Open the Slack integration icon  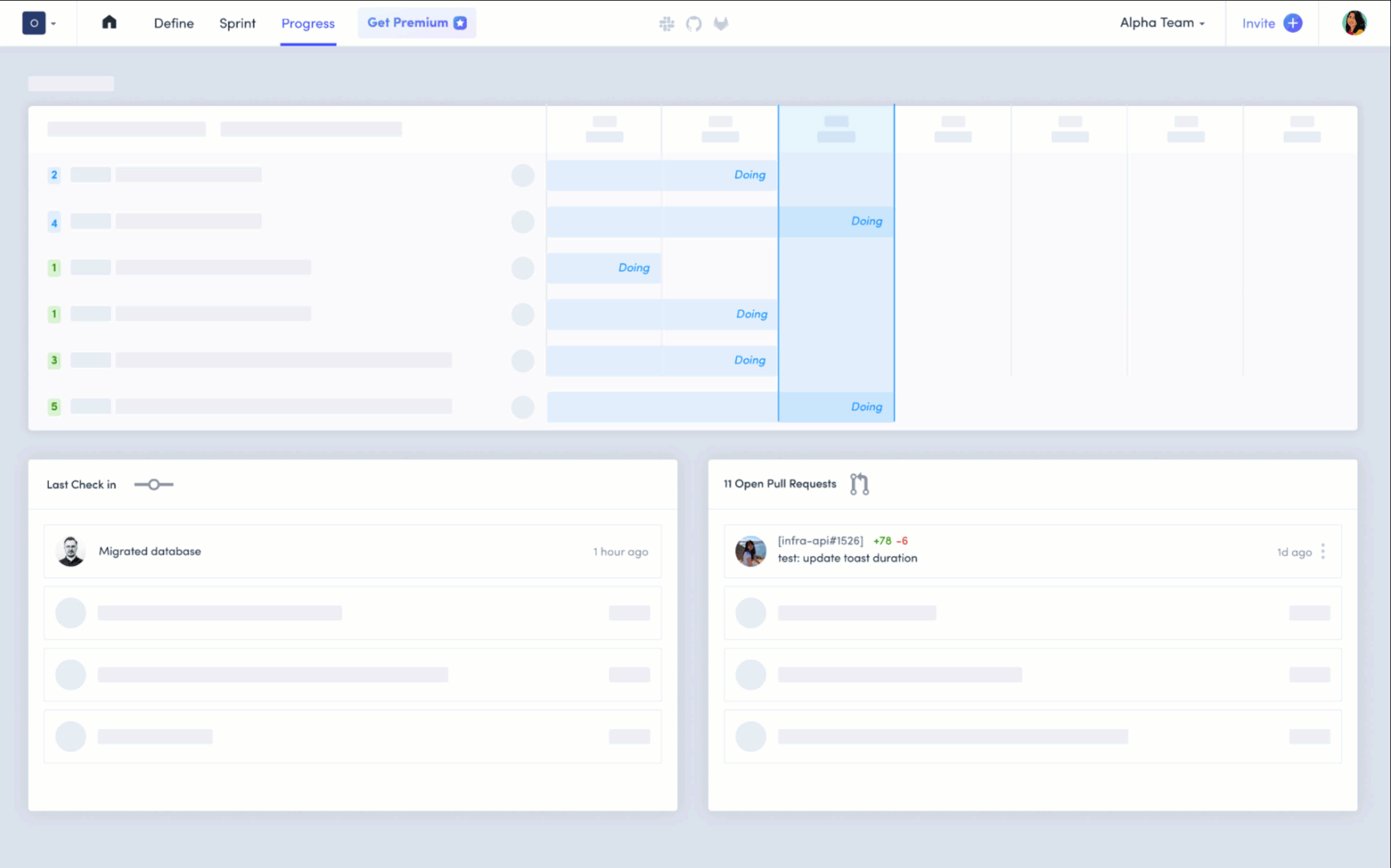click(x=667, y=23)
